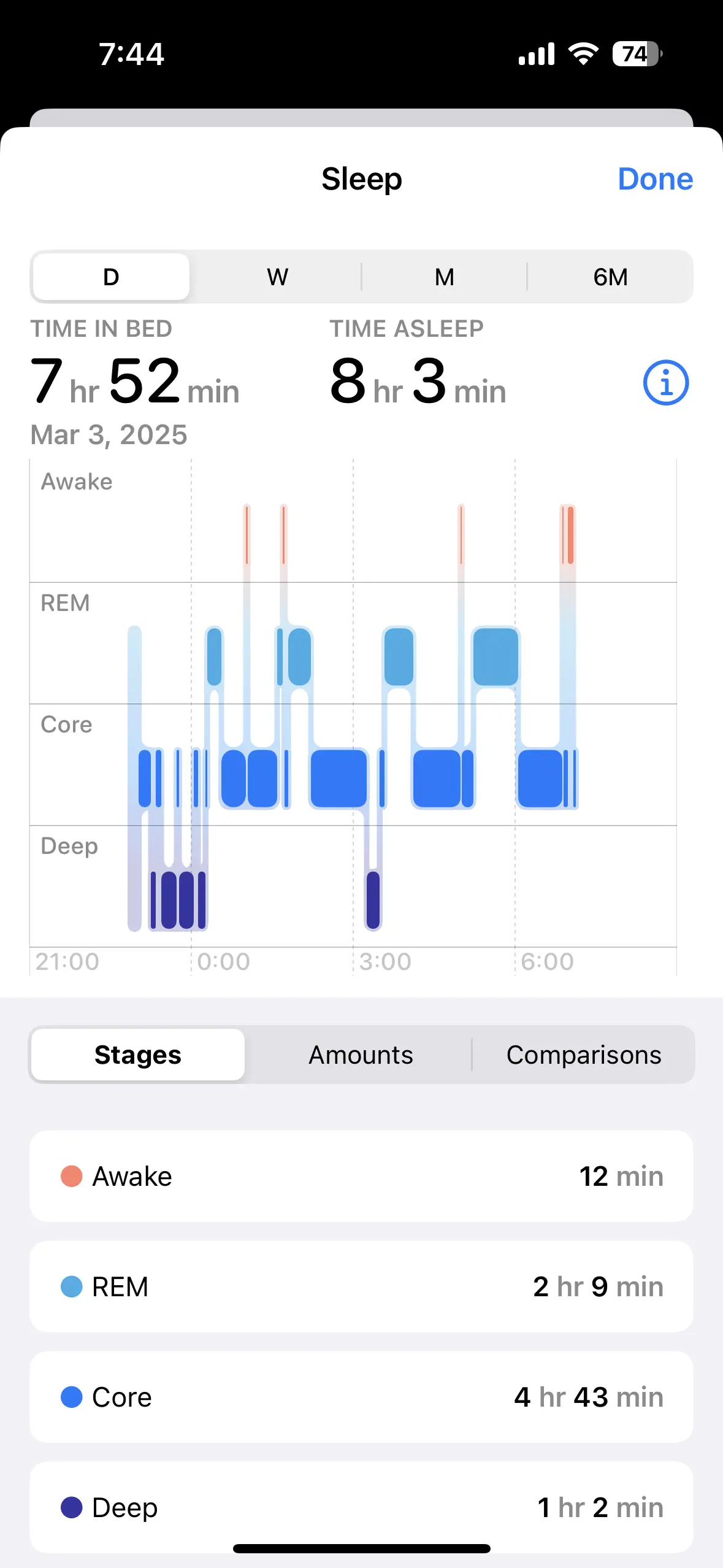Tap the blue info circle icon
723x1568 pixels.
(x=666, y=383)
